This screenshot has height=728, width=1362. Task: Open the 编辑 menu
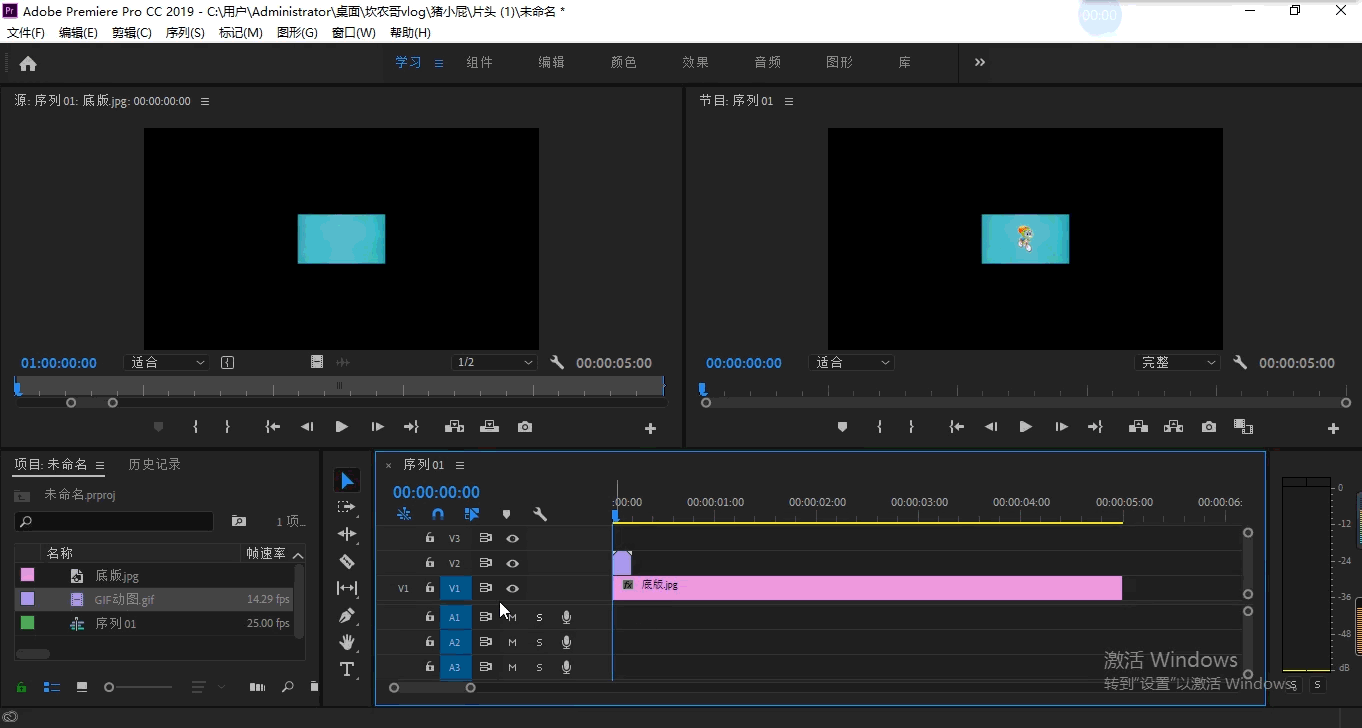[x=78, y=32]
